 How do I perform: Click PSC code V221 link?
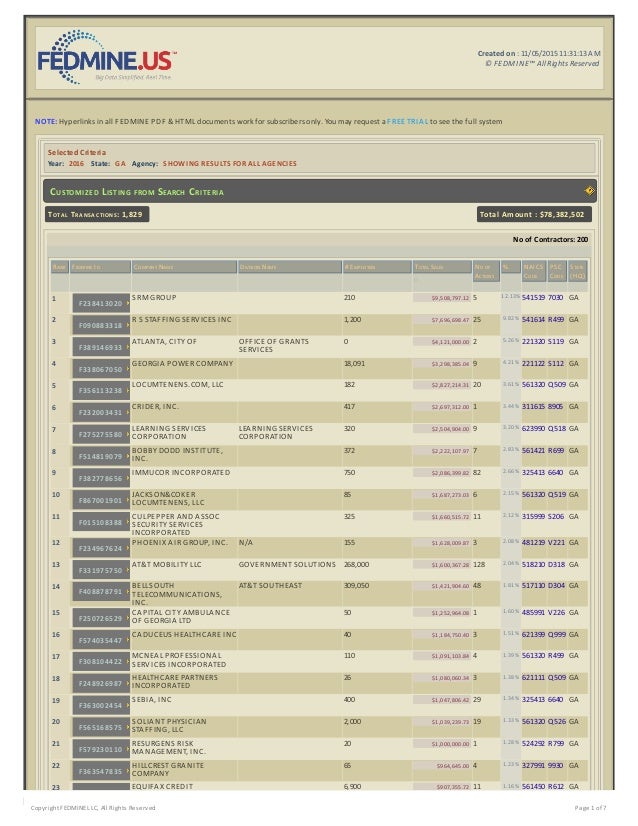tap(556, 543)
